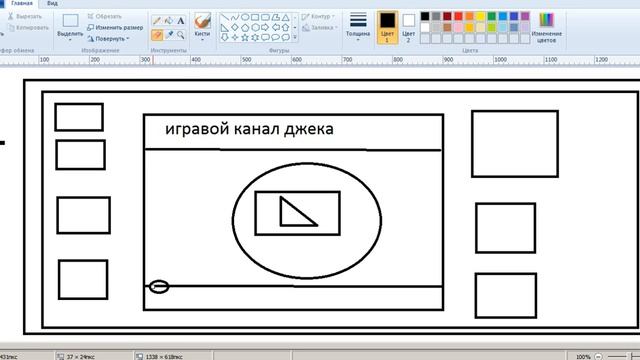The image size is (640, 360).
Task: Pick the bright red color swatch
Action: coord(458,16)
